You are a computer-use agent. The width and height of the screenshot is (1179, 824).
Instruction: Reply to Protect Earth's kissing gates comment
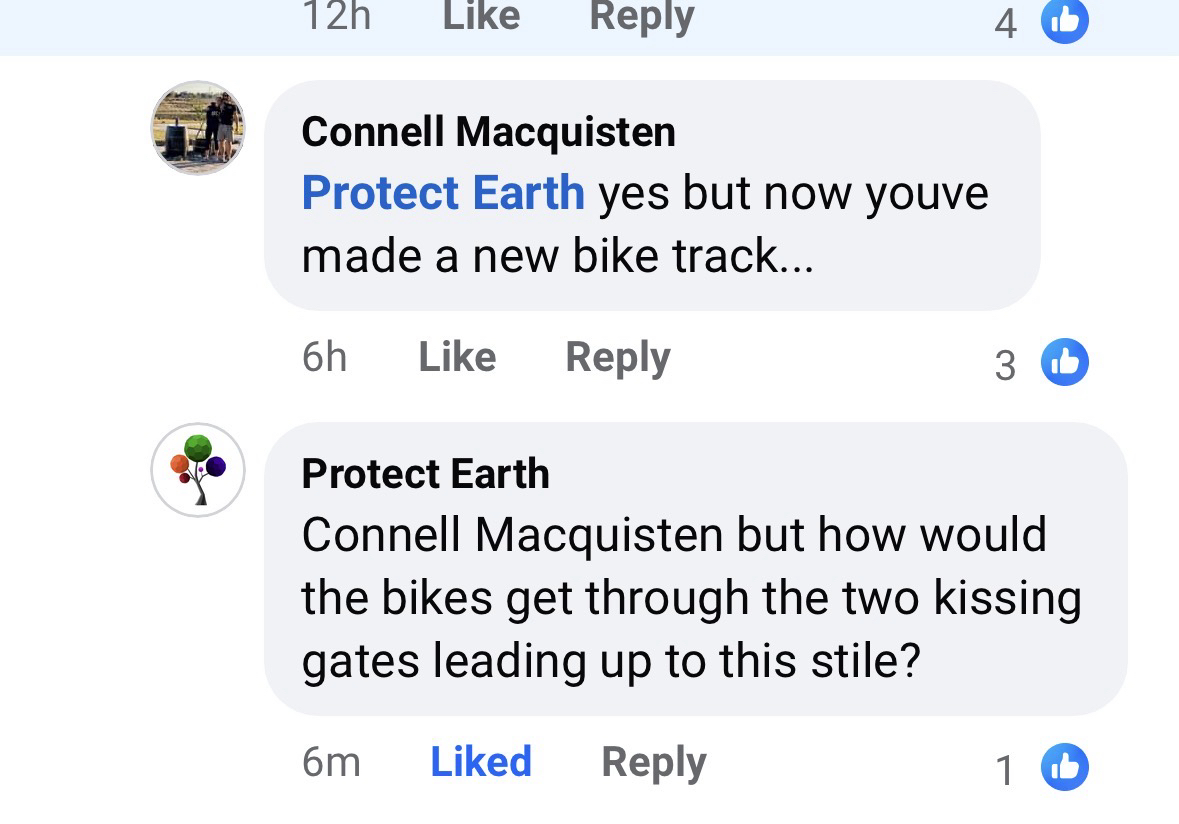click(x=653, y=762)
